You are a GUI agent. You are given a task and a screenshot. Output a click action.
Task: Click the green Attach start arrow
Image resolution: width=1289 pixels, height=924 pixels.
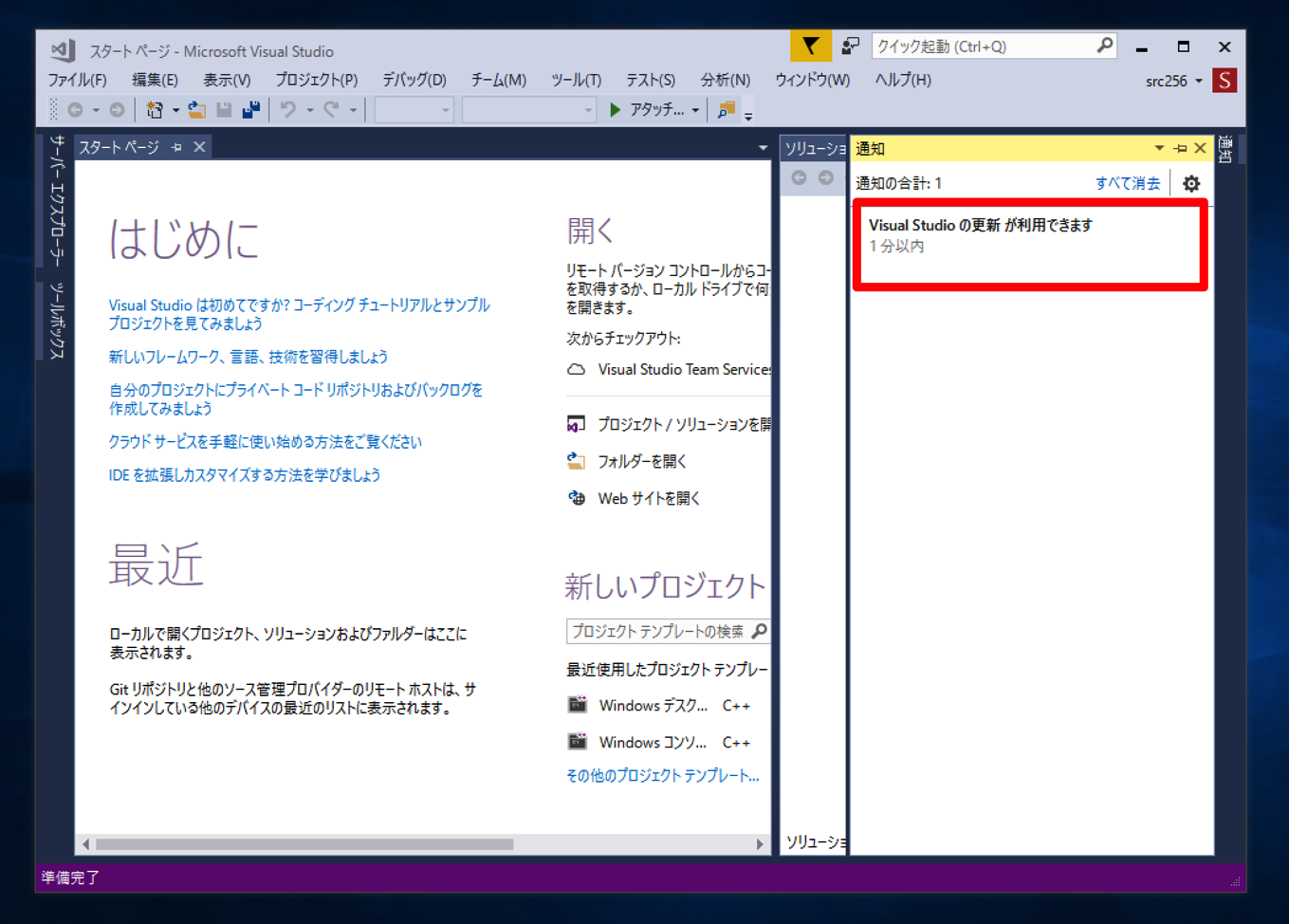tap(616, 110)
